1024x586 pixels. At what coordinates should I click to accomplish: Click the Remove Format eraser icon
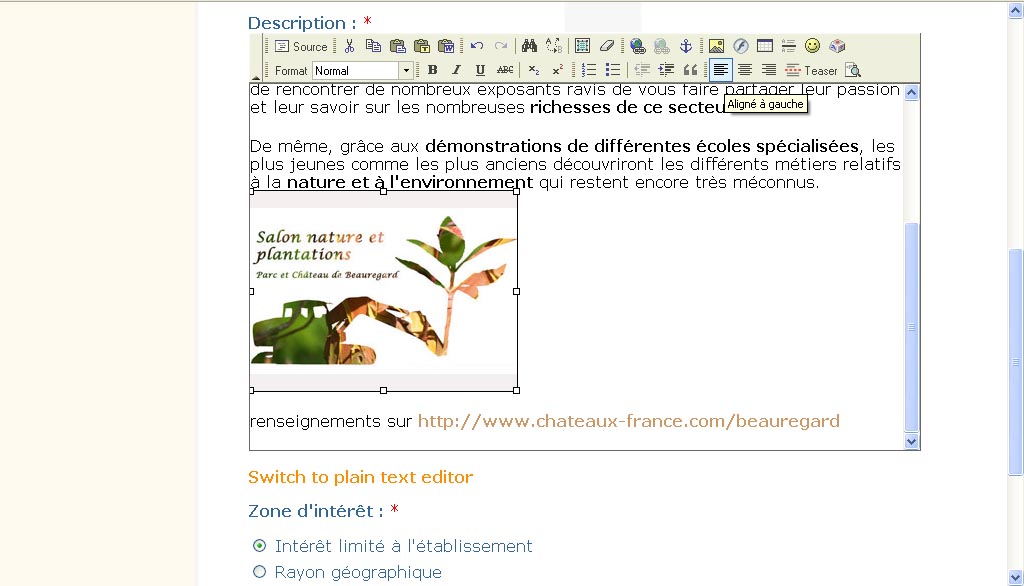tap(607, 46)
